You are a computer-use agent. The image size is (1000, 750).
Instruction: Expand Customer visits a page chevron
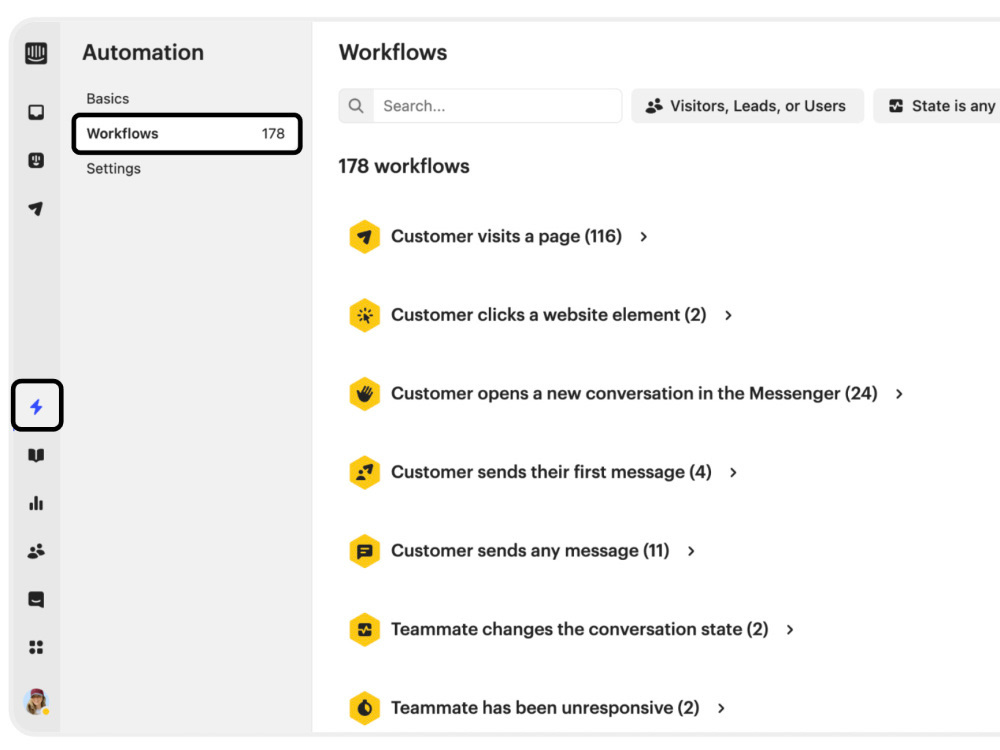coord(643,237)
